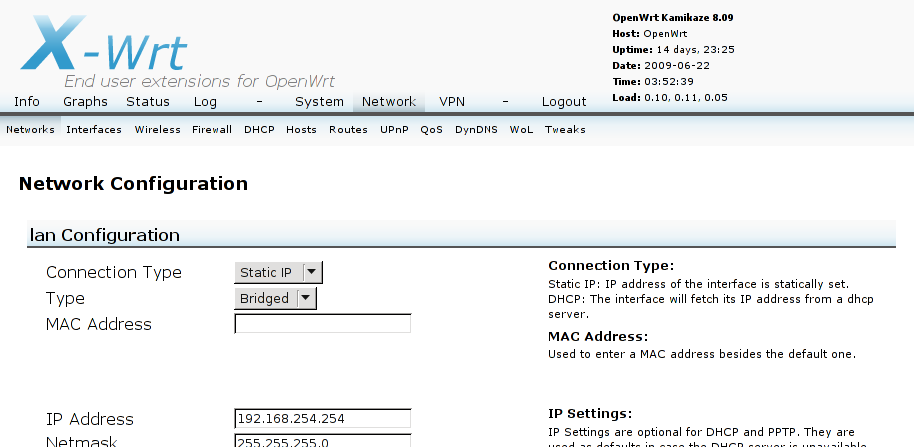
Task: Click the Logout link
Action: (x=564, y=102)
